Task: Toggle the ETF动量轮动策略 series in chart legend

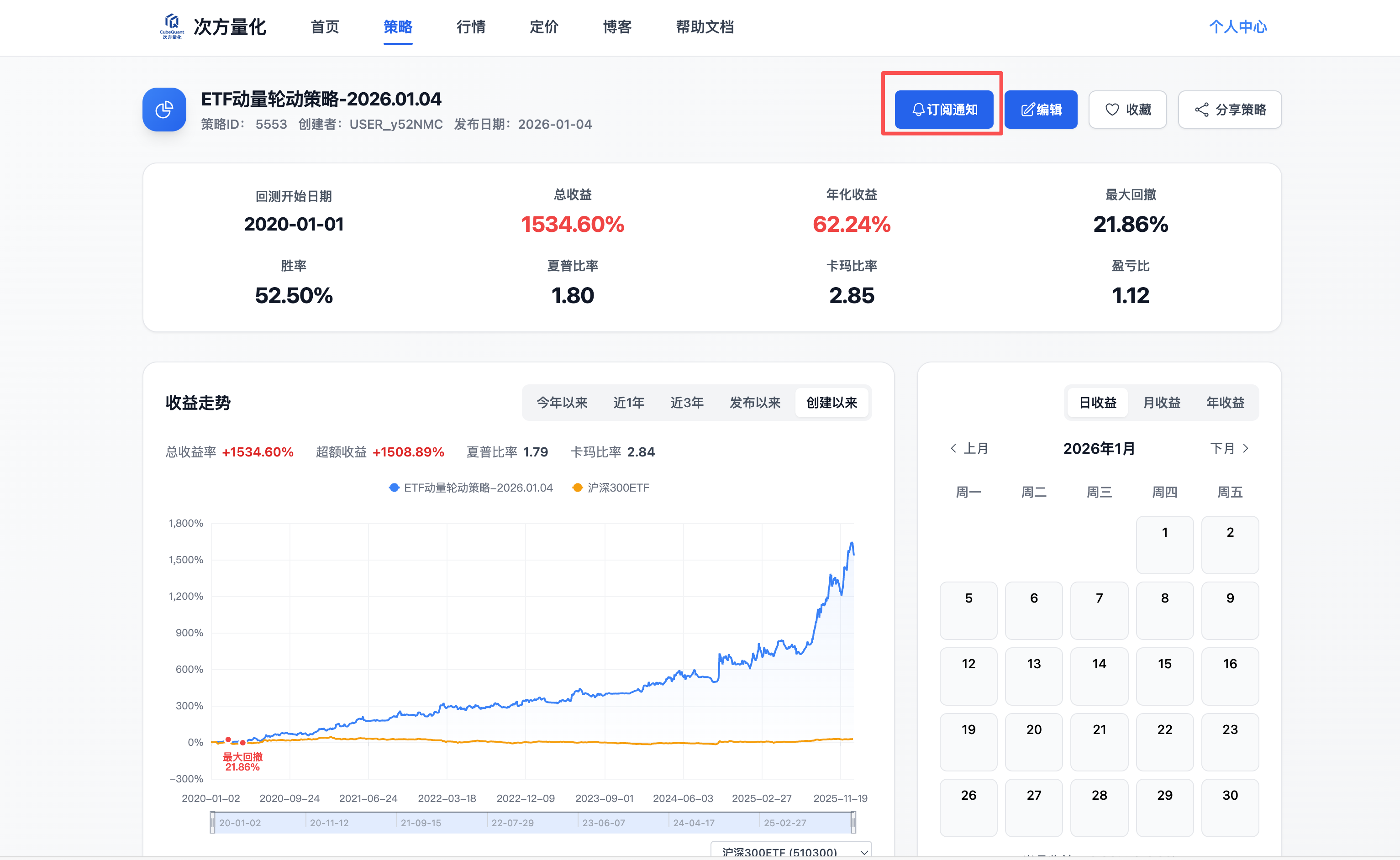Action: click(471, 488)
